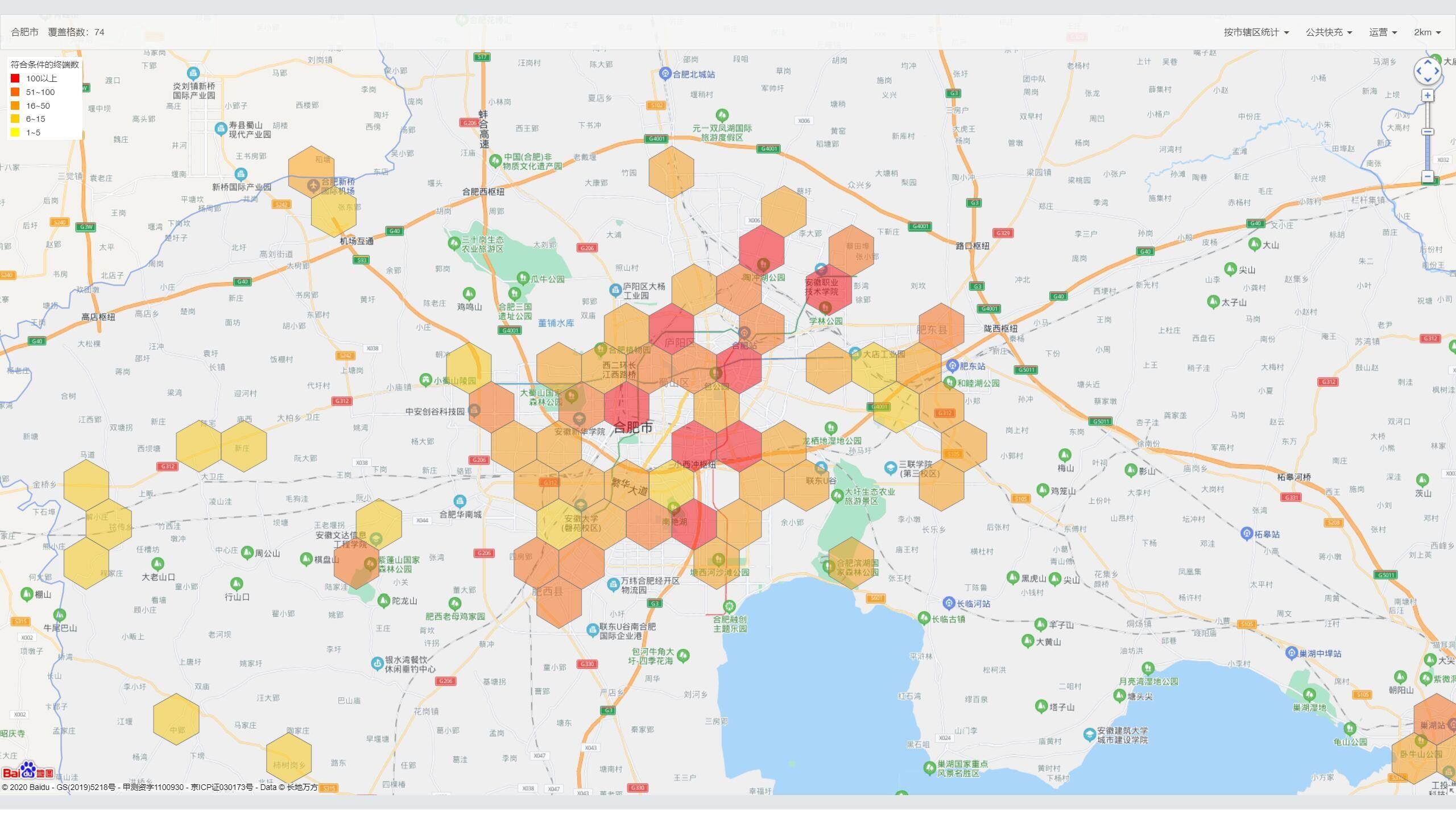Pan map up with navigation arrow
Screen dimensions: 1456x819
(1428, 62)
